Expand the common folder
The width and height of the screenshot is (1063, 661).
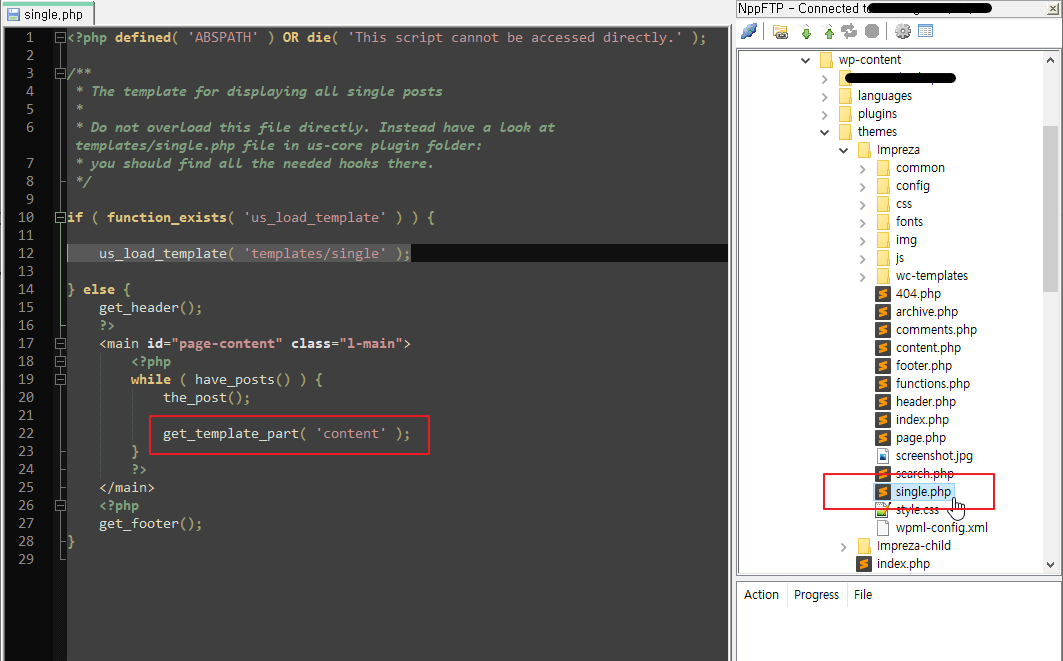[862, 168]
